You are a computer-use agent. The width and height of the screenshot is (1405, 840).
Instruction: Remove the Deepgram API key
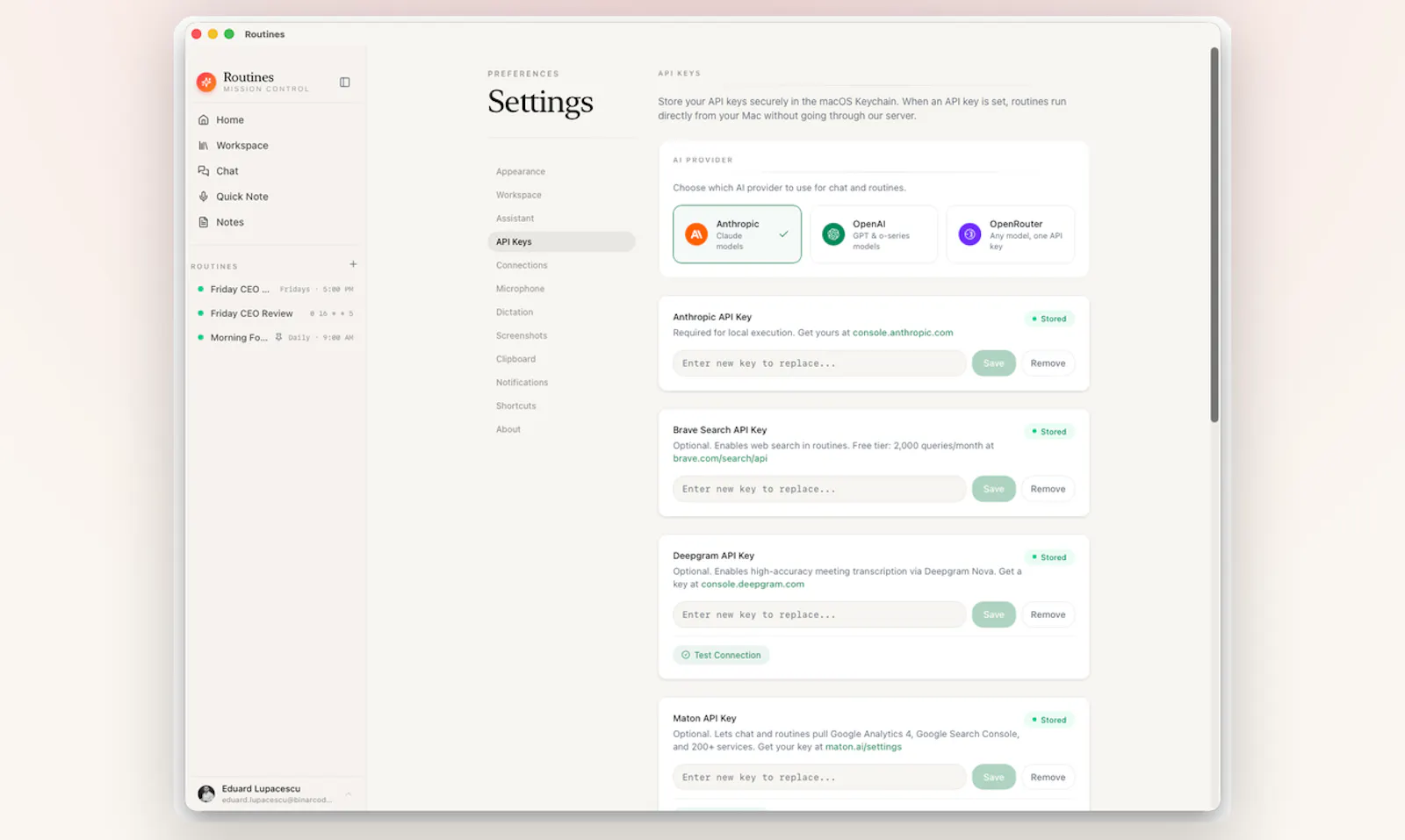click(1048, 614)
